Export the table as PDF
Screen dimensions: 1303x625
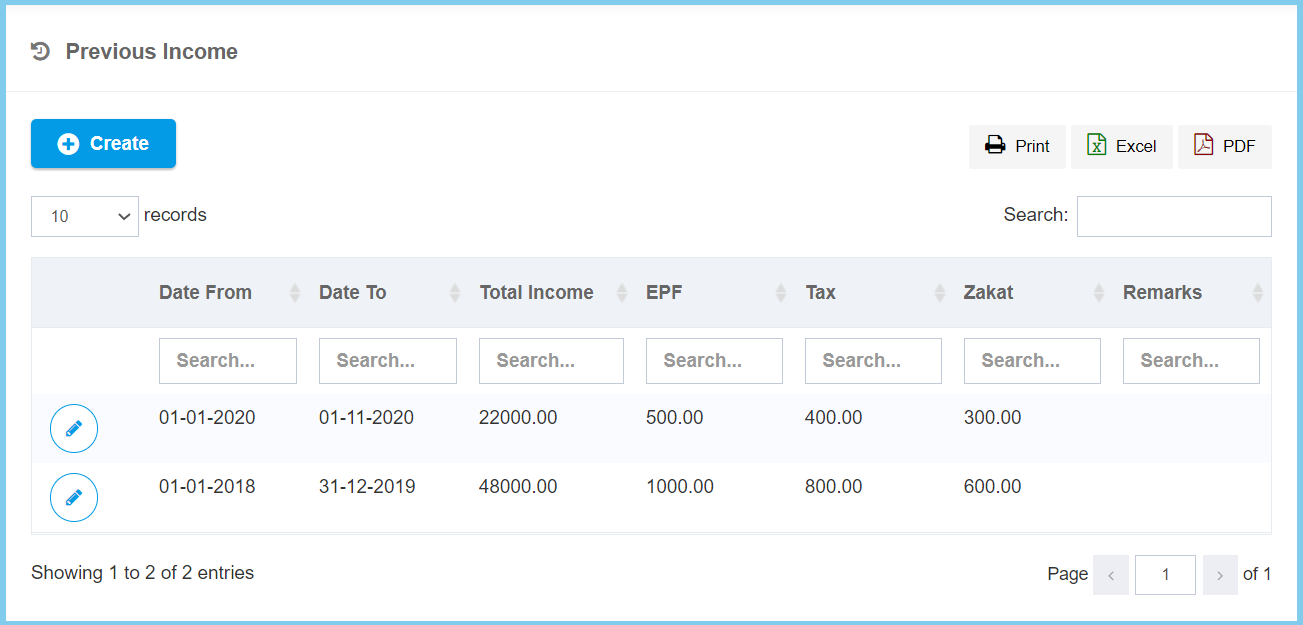(1224, 146)
